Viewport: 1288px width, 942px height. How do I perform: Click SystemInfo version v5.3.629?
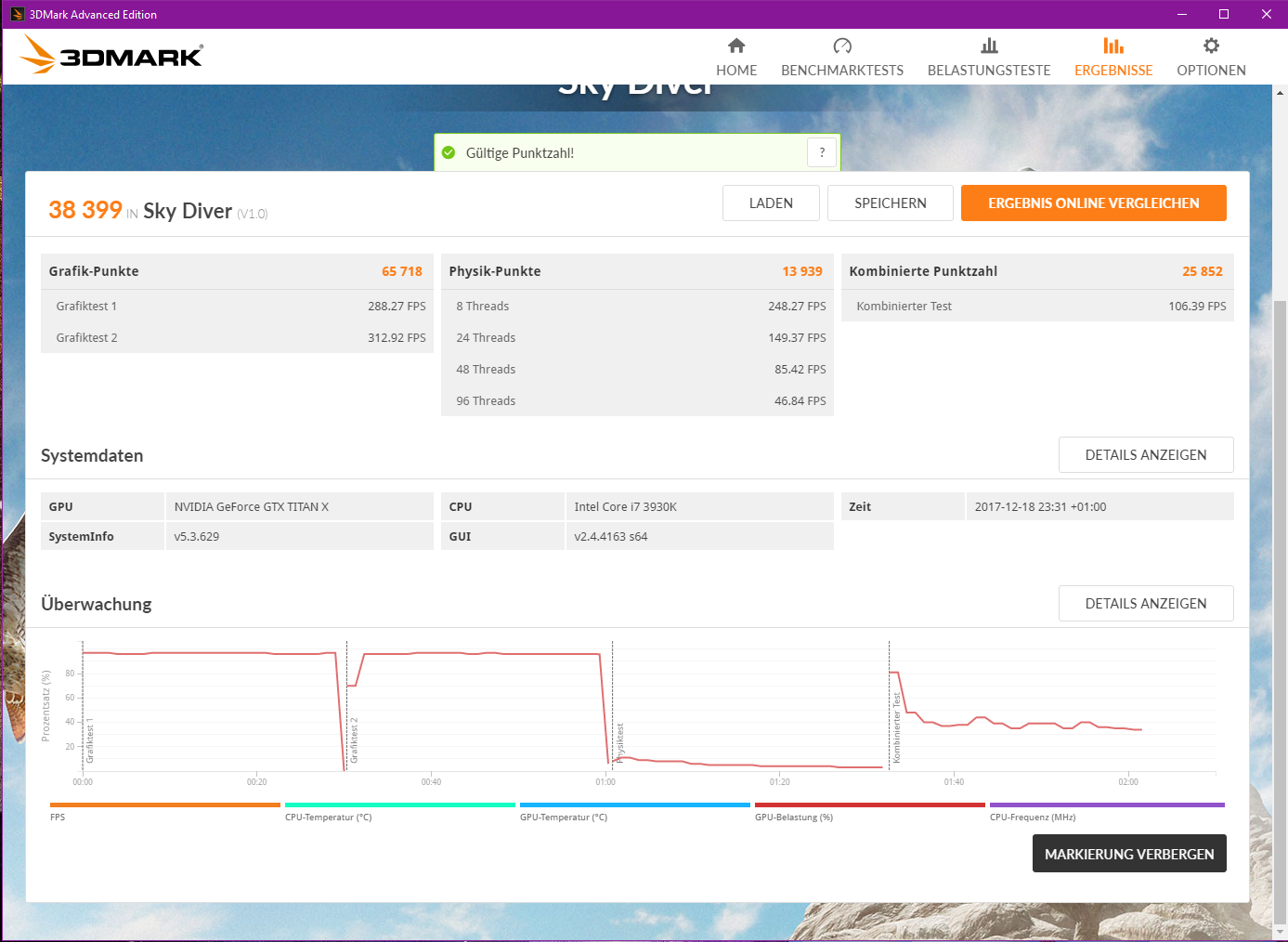(197, 536)
